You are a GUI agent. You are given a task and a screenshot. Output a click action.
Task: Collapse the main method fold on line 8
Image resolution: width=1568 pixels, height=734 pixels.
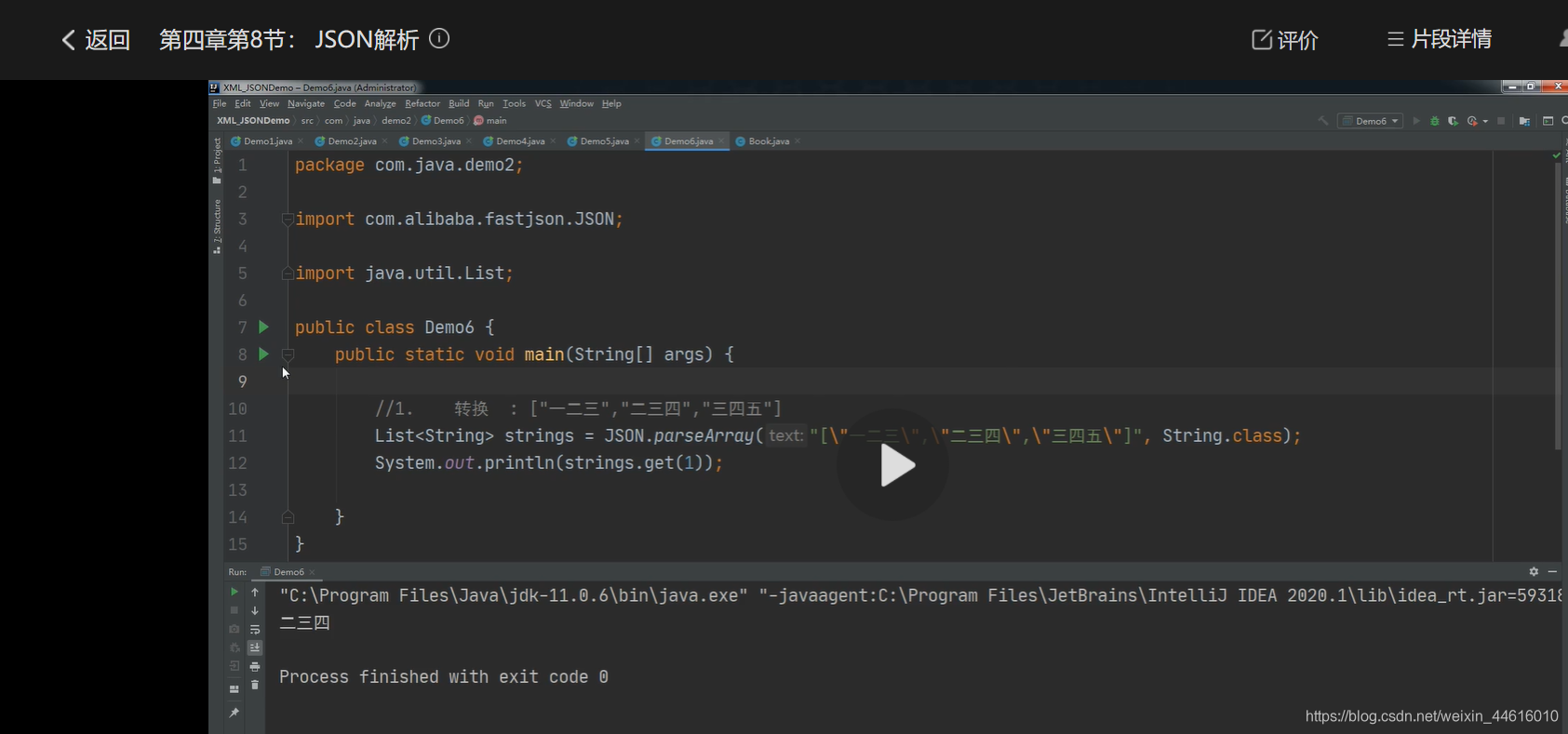click(288, 354)
